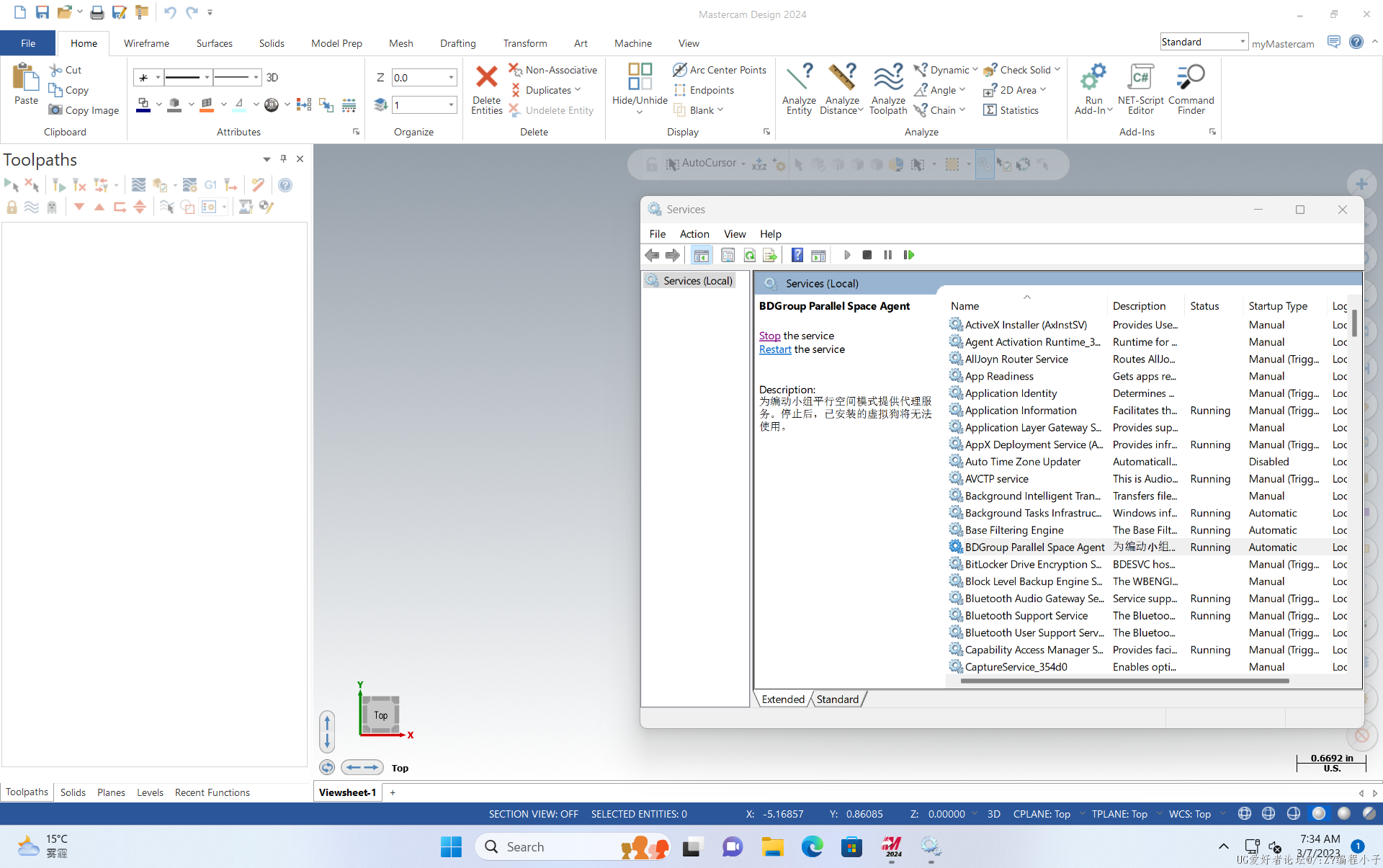Screen dimensions: 1383x868
Task: Expand the Check Solid dropdown
Action: click(1057, 70)
